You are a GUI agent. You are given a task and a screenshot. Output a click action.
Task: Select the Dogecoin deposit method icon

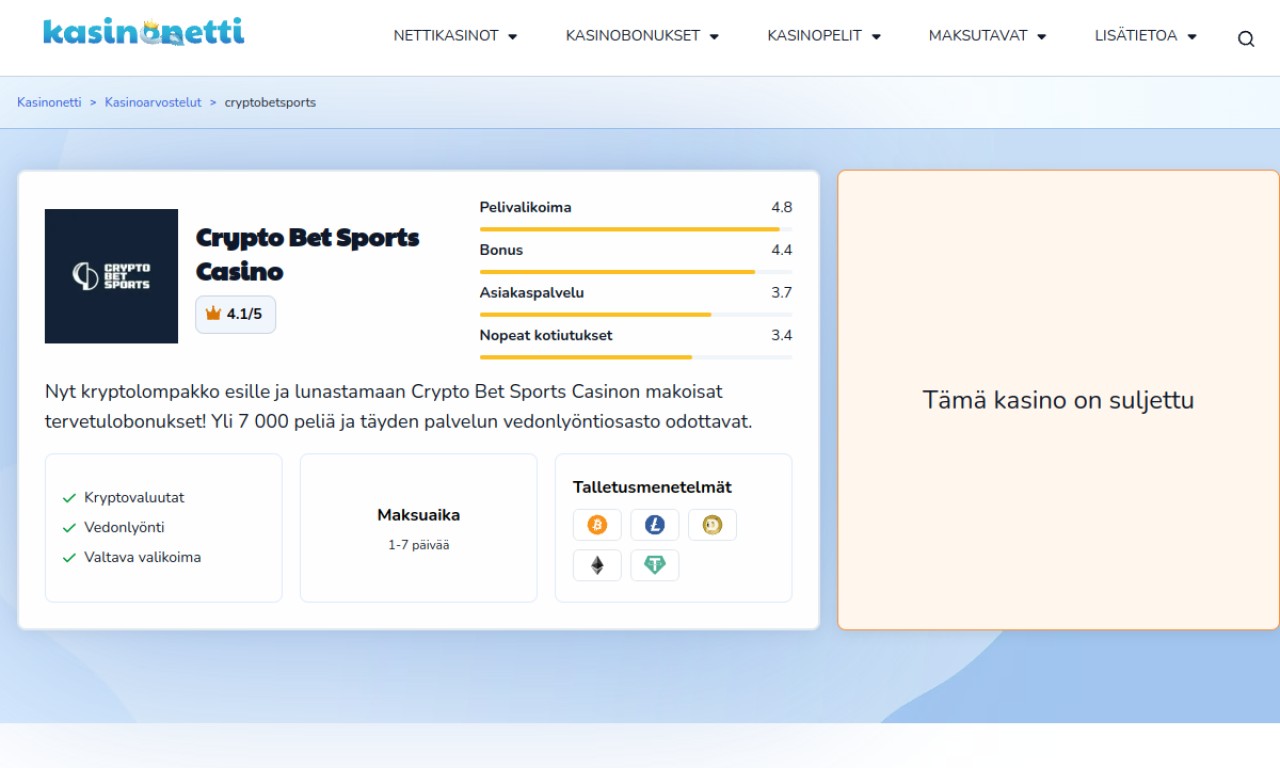click(x=712, y=525)
